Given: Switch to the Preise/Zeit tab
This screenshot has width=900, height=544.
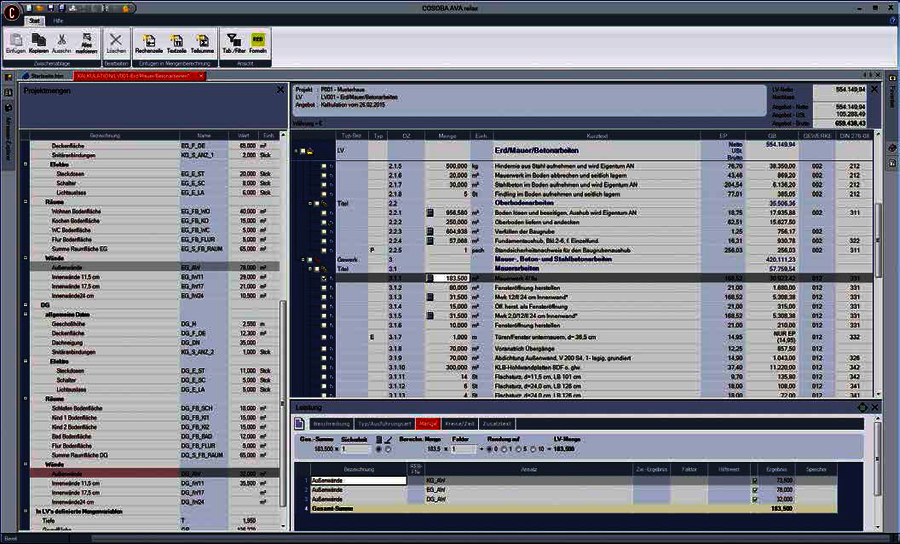Looking at the screenshot, I should pos(459,423).
